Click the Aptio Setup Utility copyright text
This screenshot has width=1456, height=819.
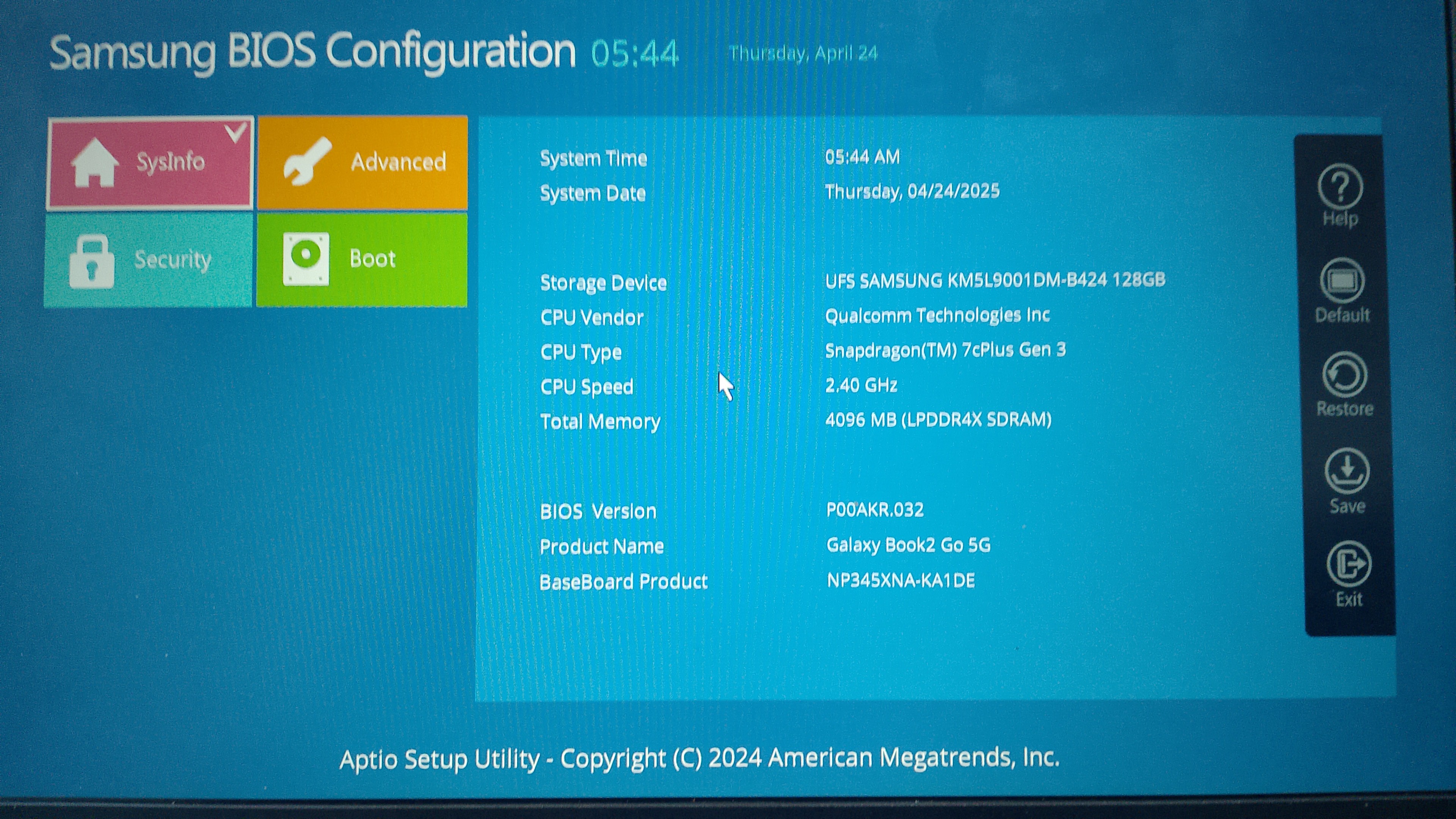click(699, 759)
